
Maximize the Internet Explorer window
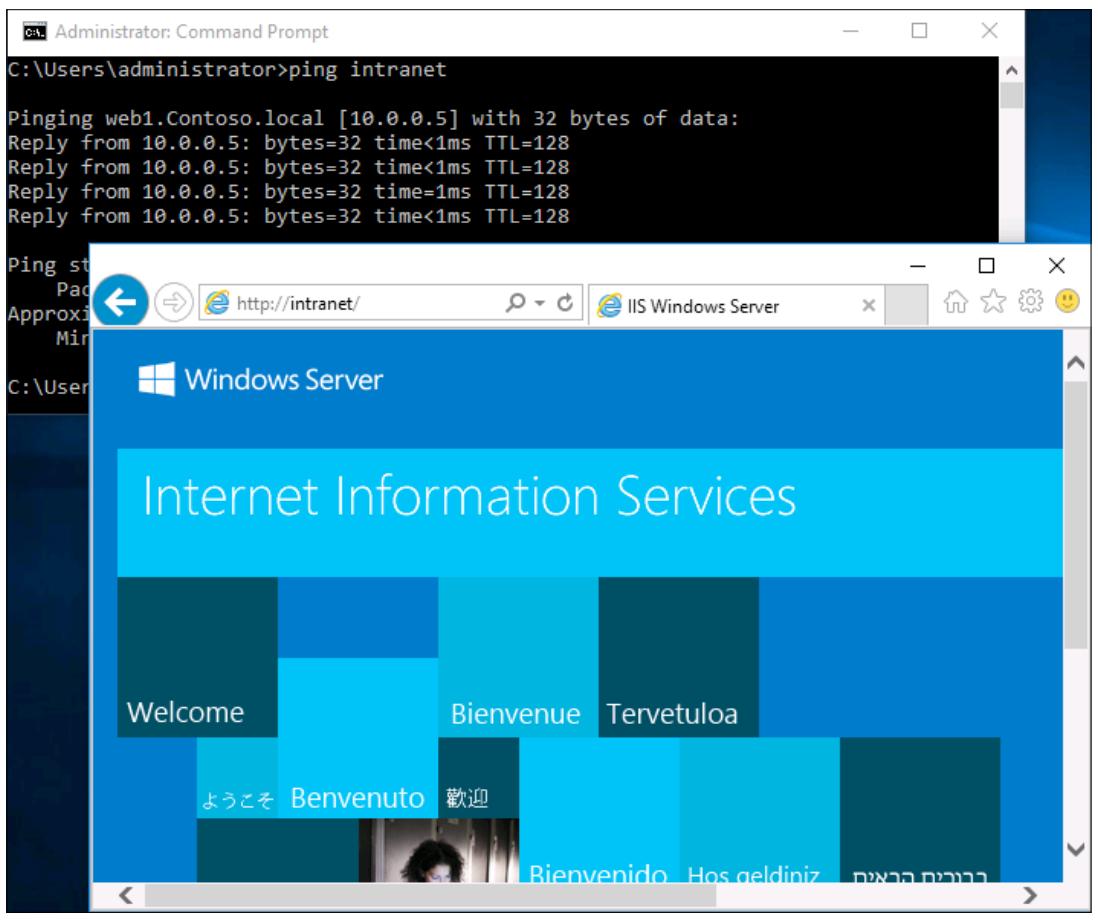tap(986, 266)
